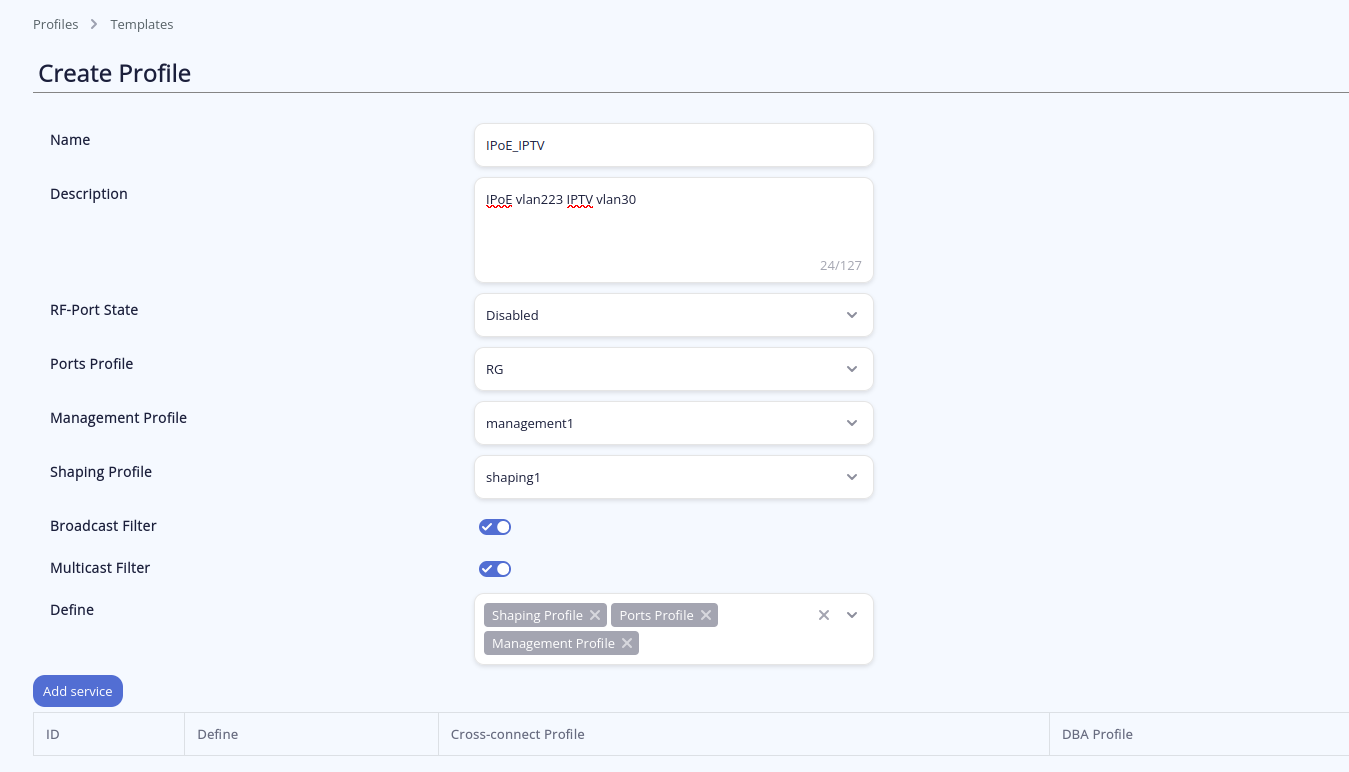Remove the Management Profile tag

(627, 643)
